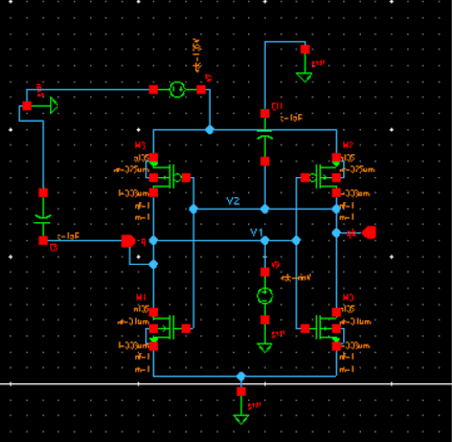452x442 pixels.
Task: Click the gate terminal of transistor M3
Action: [186, 178]
